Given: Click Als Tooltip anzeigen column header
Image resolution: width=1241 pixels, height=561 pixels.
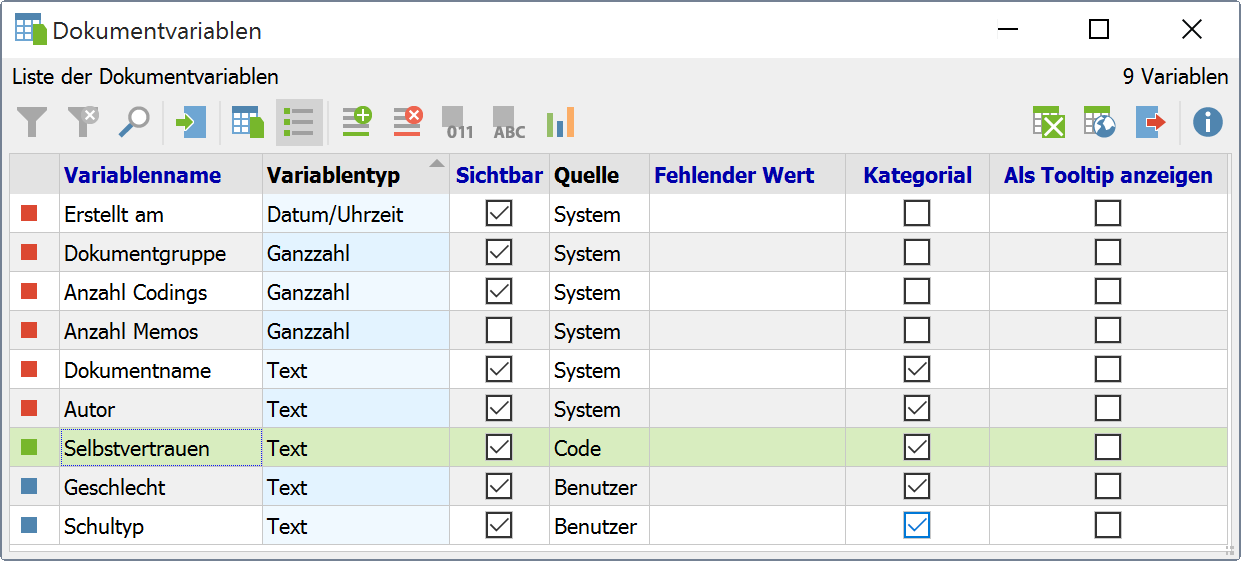Looking at the screenshot, I should tap(1108, 176).
